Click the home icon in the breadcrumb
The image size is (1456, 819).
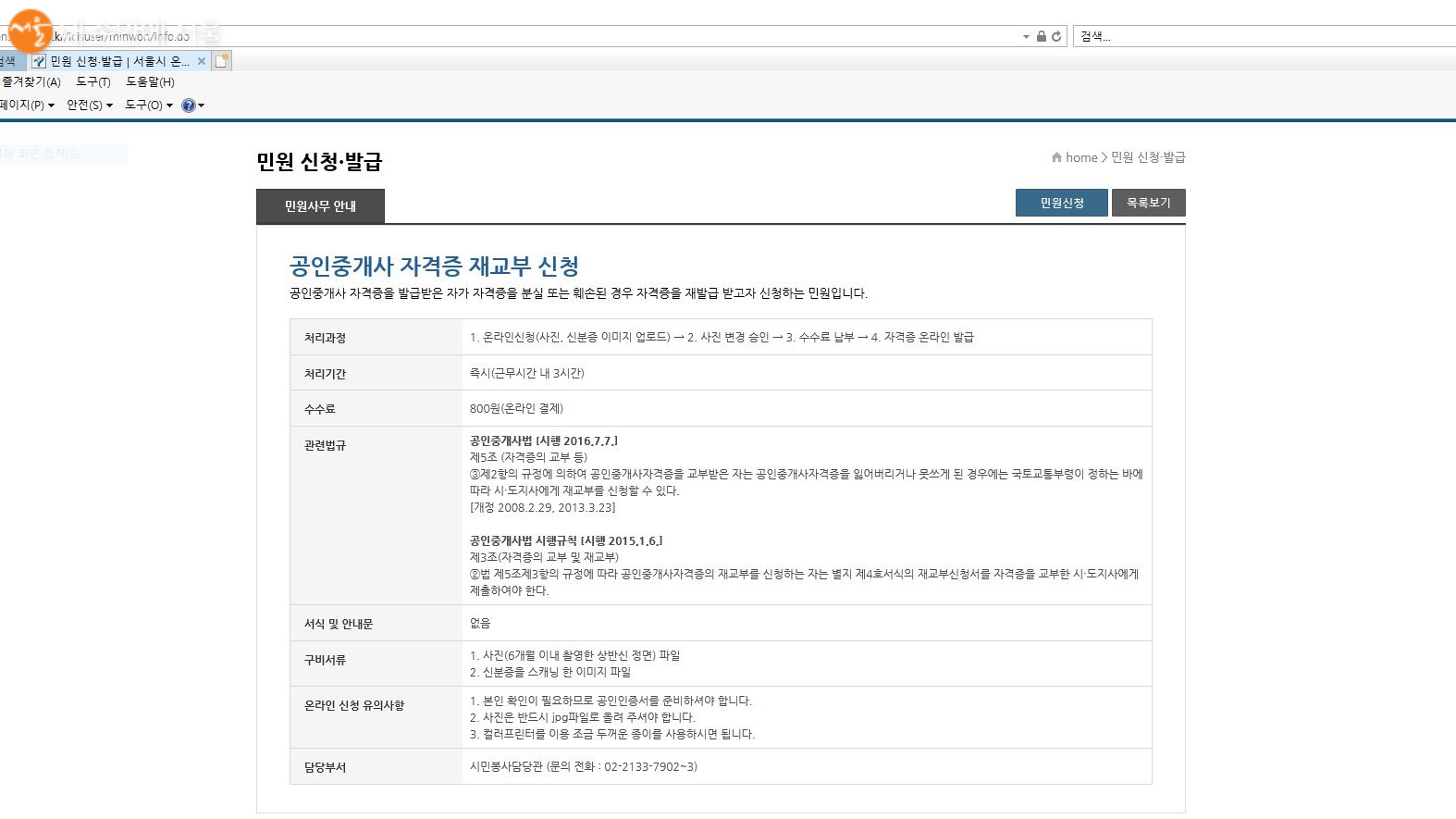coord(1056,157)
